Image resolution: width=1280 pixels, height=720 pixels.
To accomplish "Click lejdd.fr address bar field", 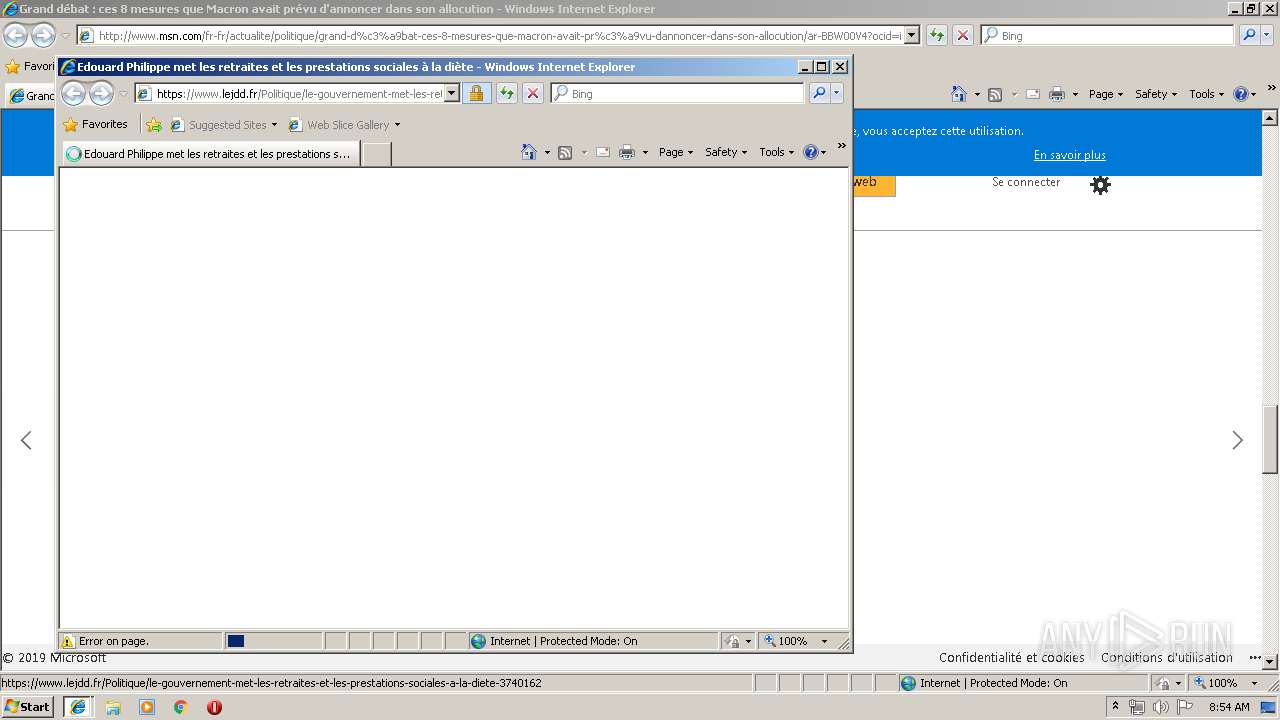I will coord(298,93).
